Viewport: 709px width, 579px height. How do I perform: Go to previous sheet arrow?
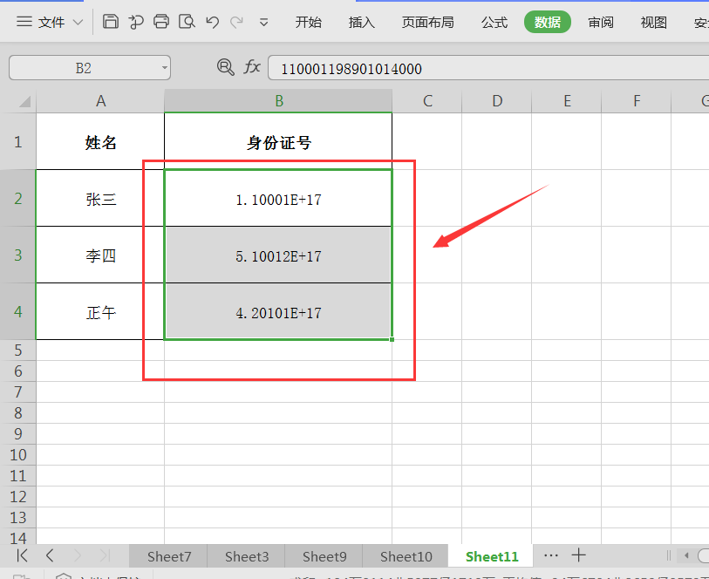pos(50,555)
